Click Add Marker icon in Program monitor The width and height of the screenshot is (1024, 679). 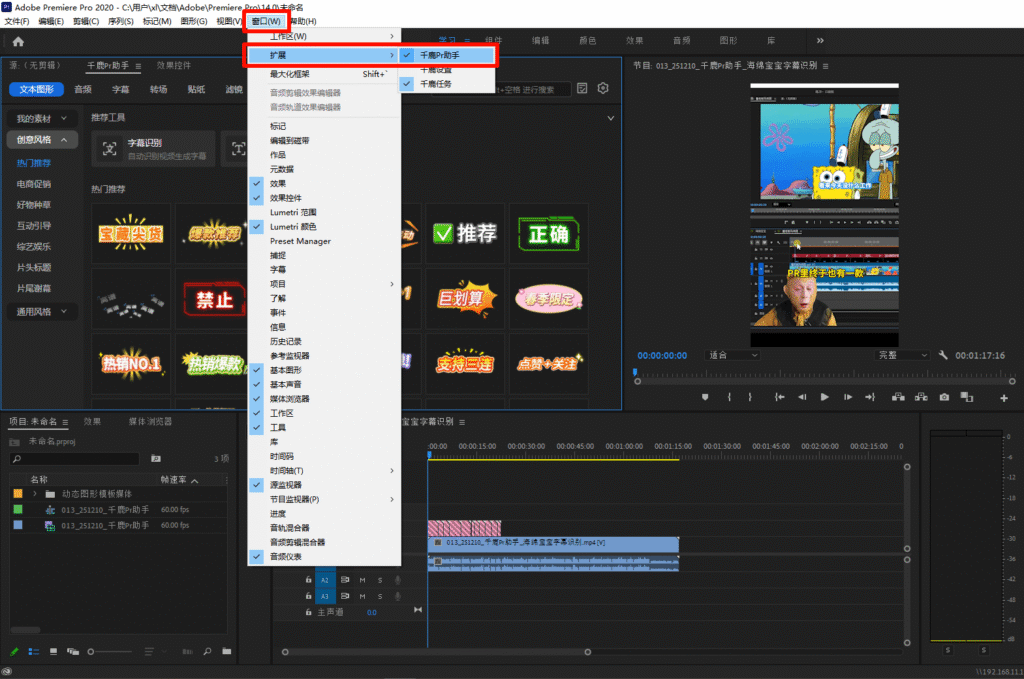(x=704, y=397)
